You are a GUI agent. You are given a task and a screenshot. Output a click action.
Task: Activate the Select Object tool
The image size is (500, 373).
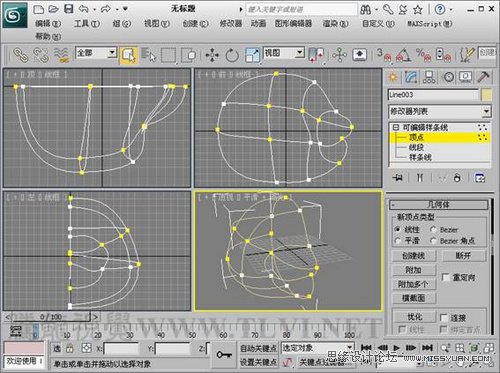click(x=129, y=55)
